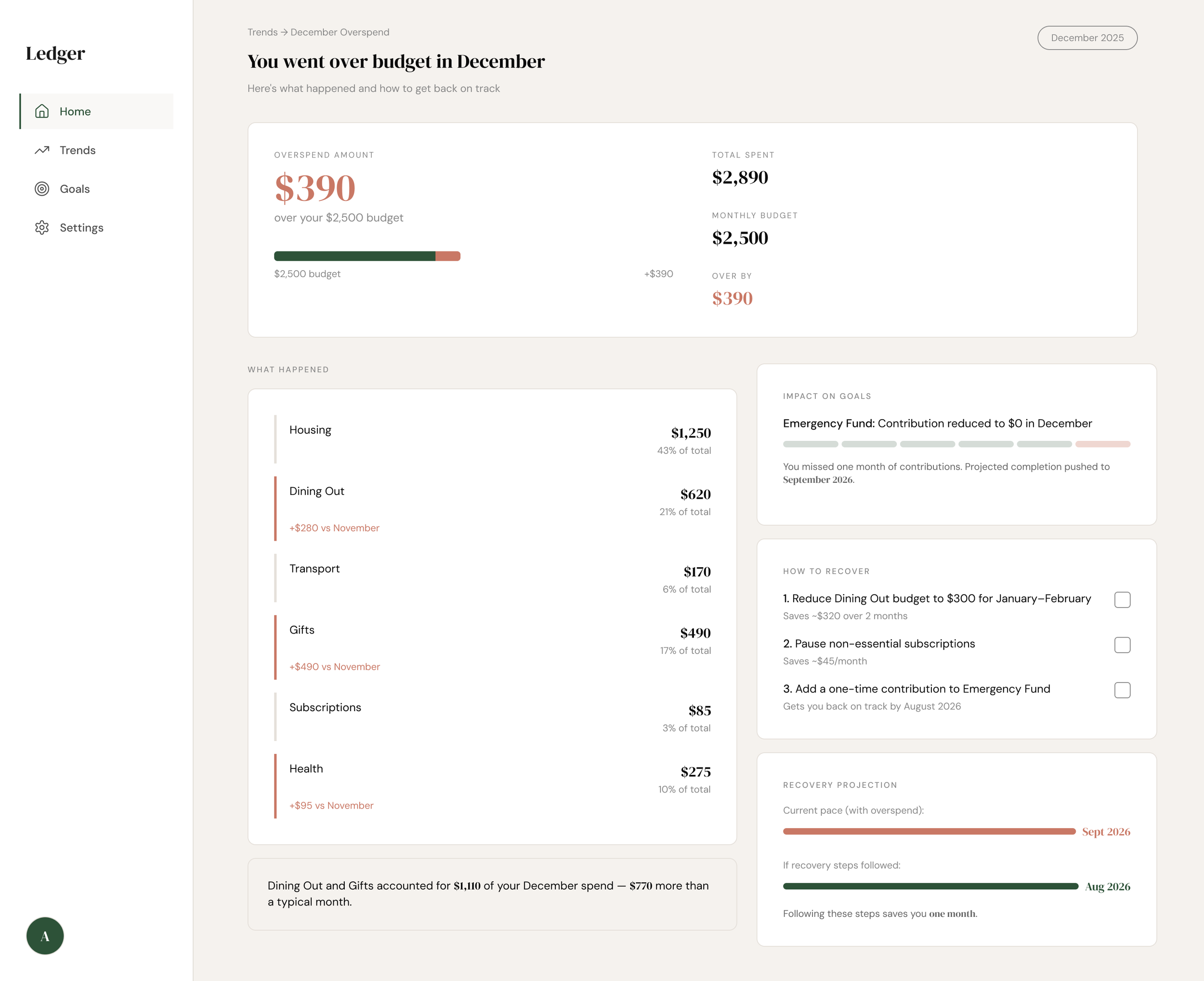Click the Home house icon

pos(42,111)
